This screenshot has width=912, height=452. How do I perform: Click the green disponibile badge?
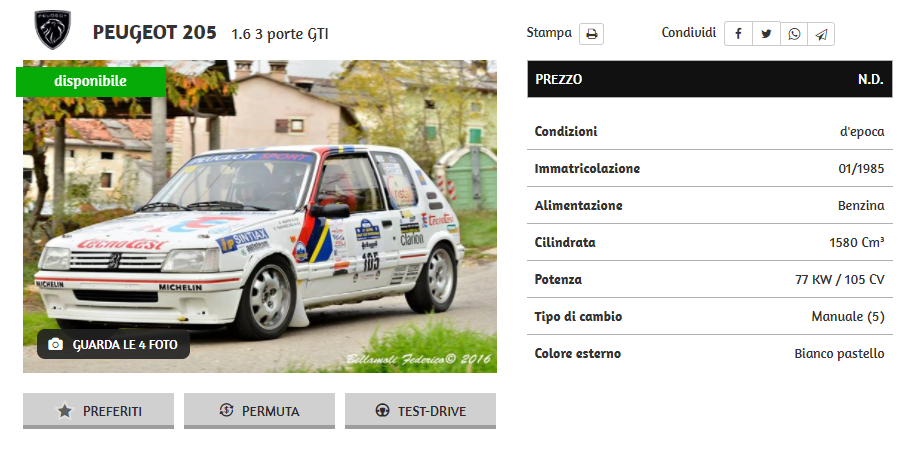coord(91,81)
